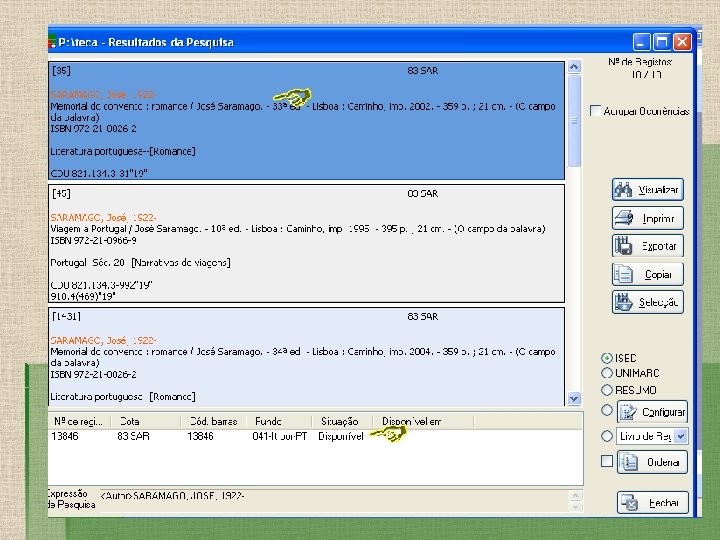Close results with Fechar button

tap(653, 503)
